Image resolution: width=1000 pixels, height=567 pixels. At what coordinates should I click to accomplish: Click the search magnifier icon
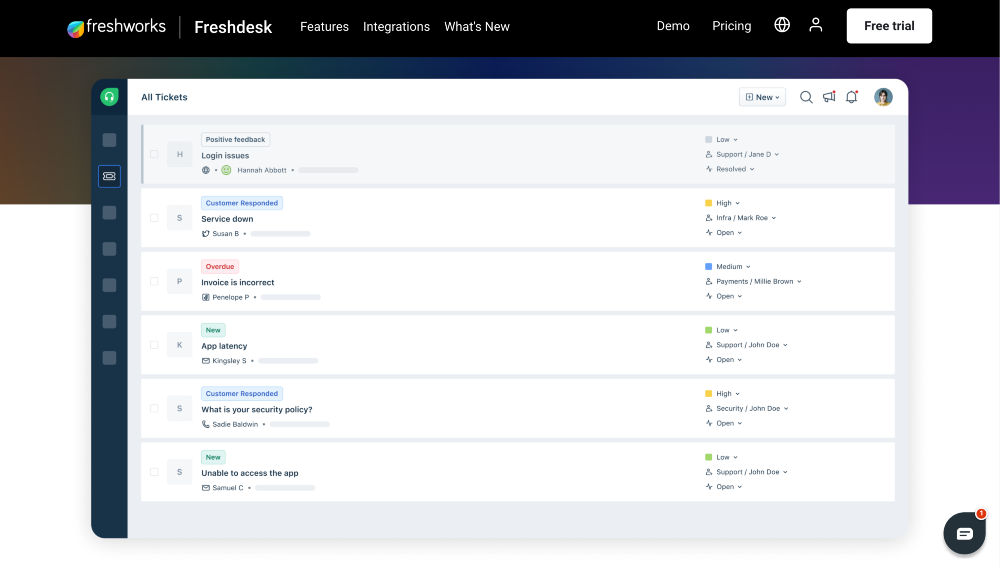(x=806, y=97)
